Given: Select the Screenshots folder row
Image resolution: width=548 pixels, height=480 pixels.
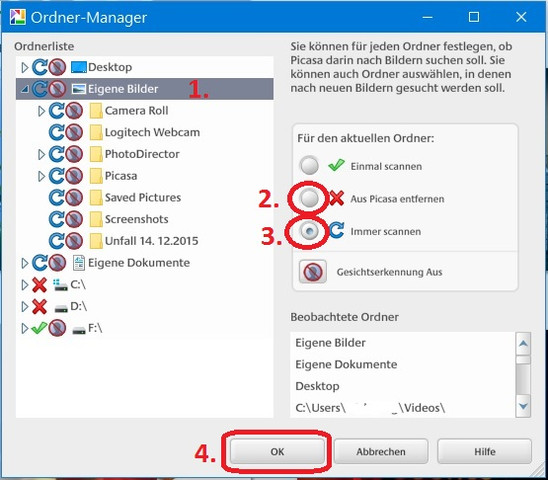Looking at the screenshot, I should [144, 219].
